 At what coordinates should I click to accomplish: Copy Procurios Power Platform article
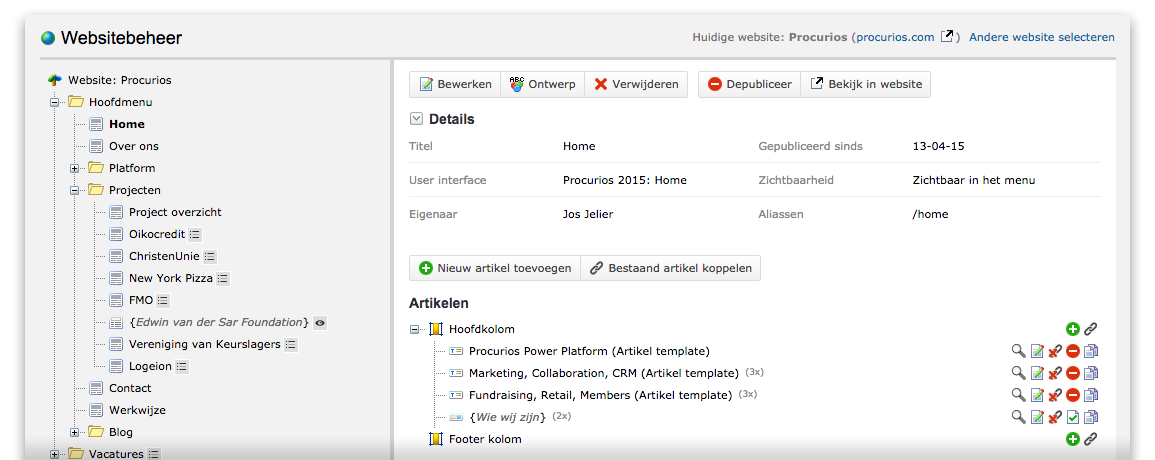[x=1091, y=351]
